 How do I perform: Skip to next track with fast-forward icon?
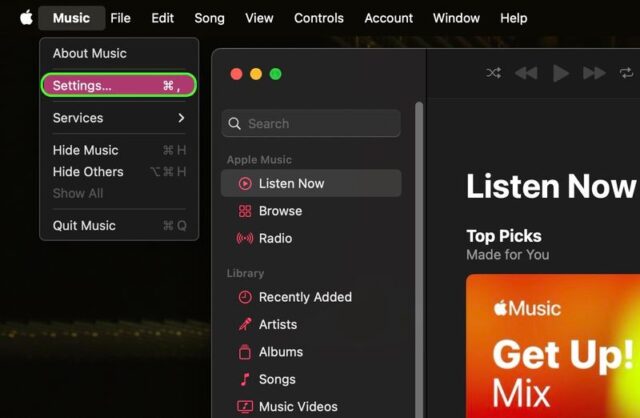(x=594, y=73)
